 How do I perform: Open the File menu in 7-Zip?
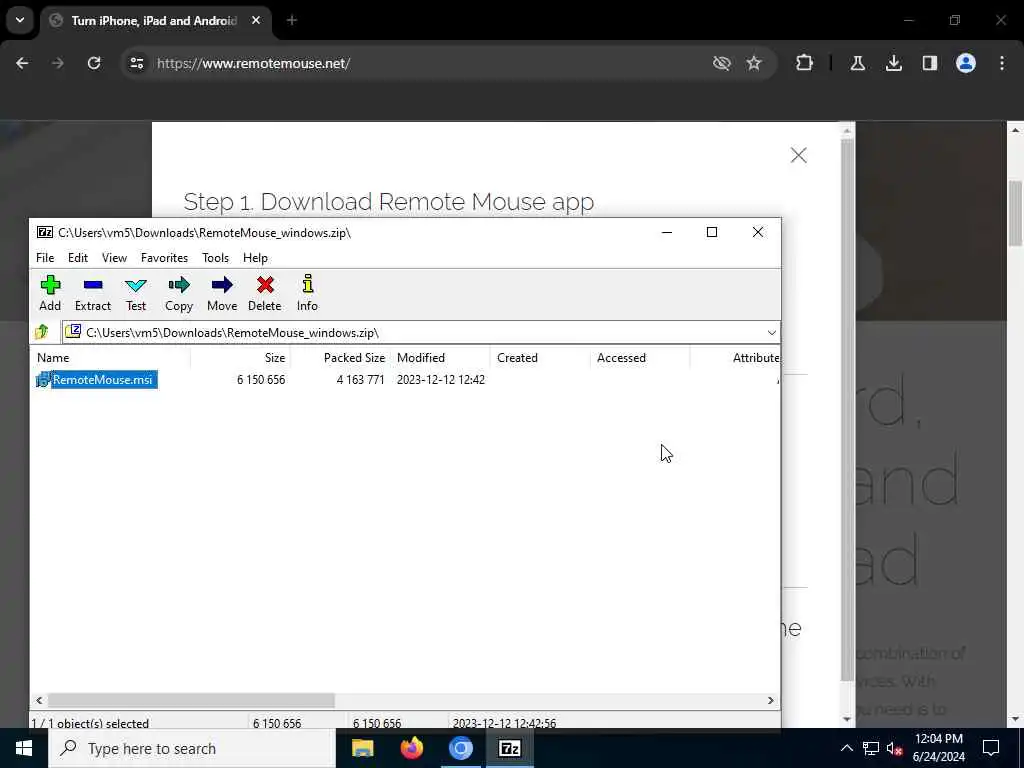45,258
